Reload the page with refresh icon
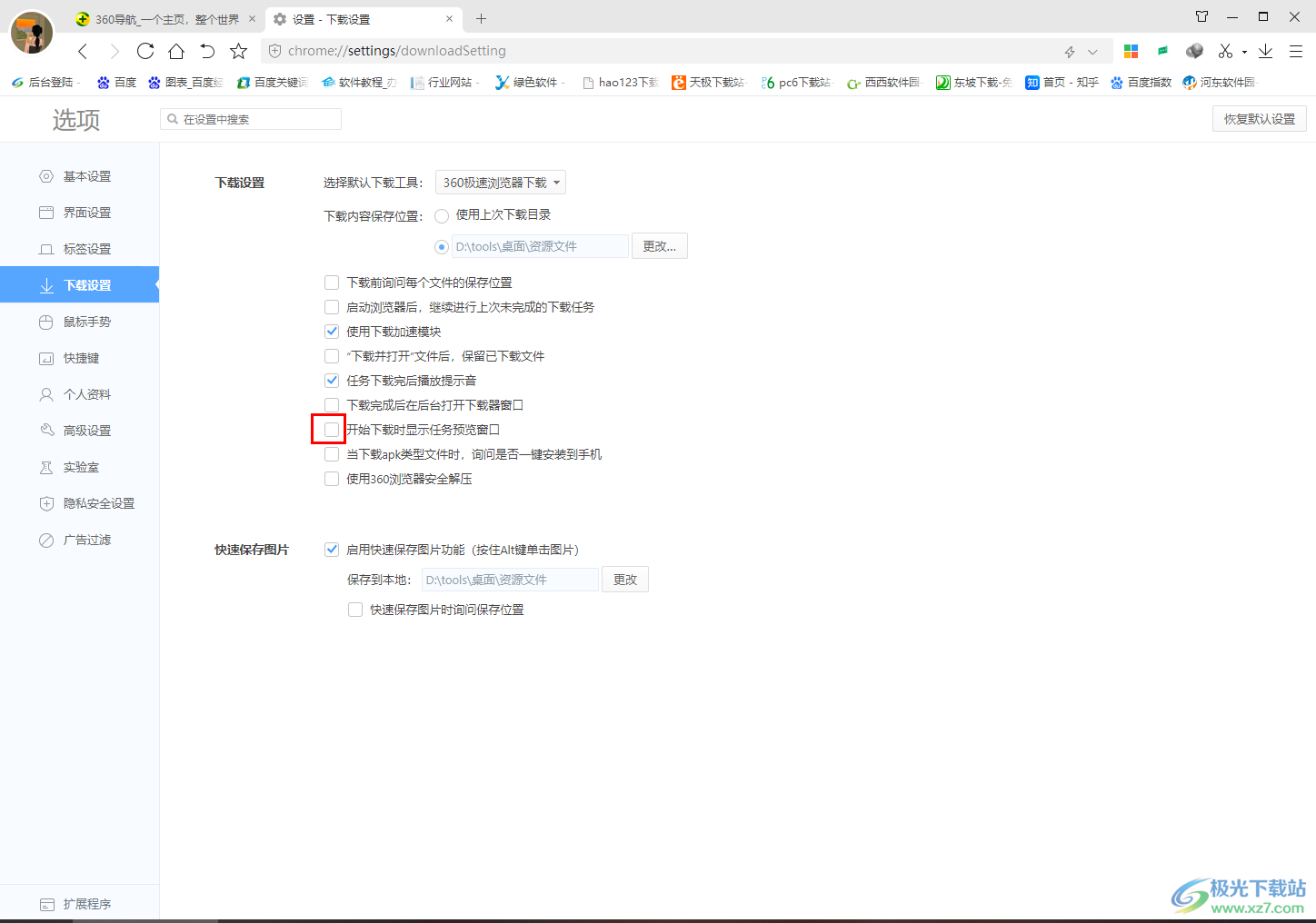 [x=145, y=51]
